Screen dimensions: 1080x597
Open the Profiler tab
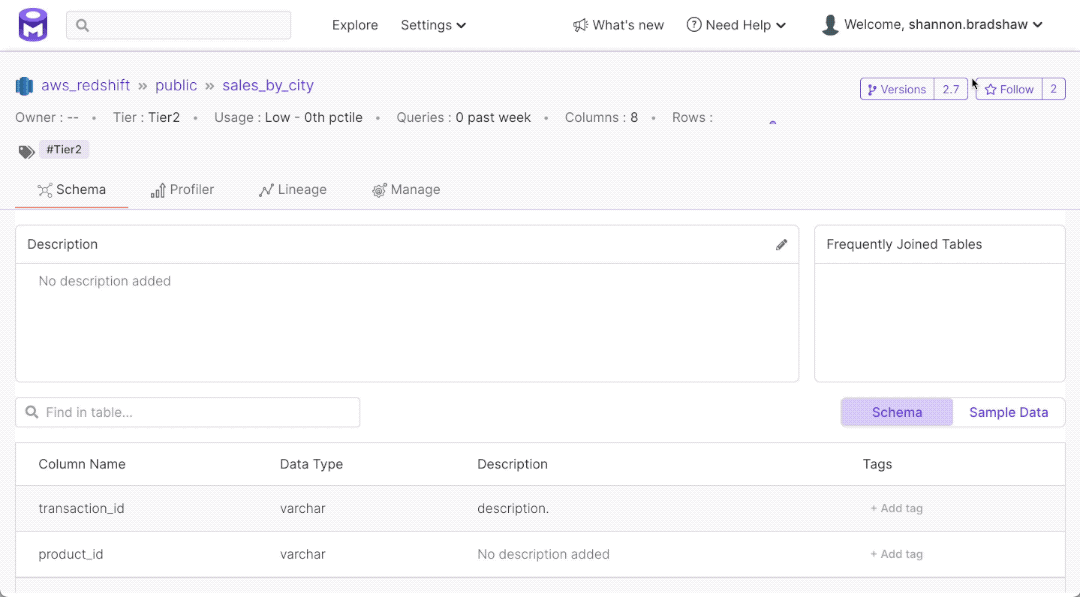coord(182,190)
